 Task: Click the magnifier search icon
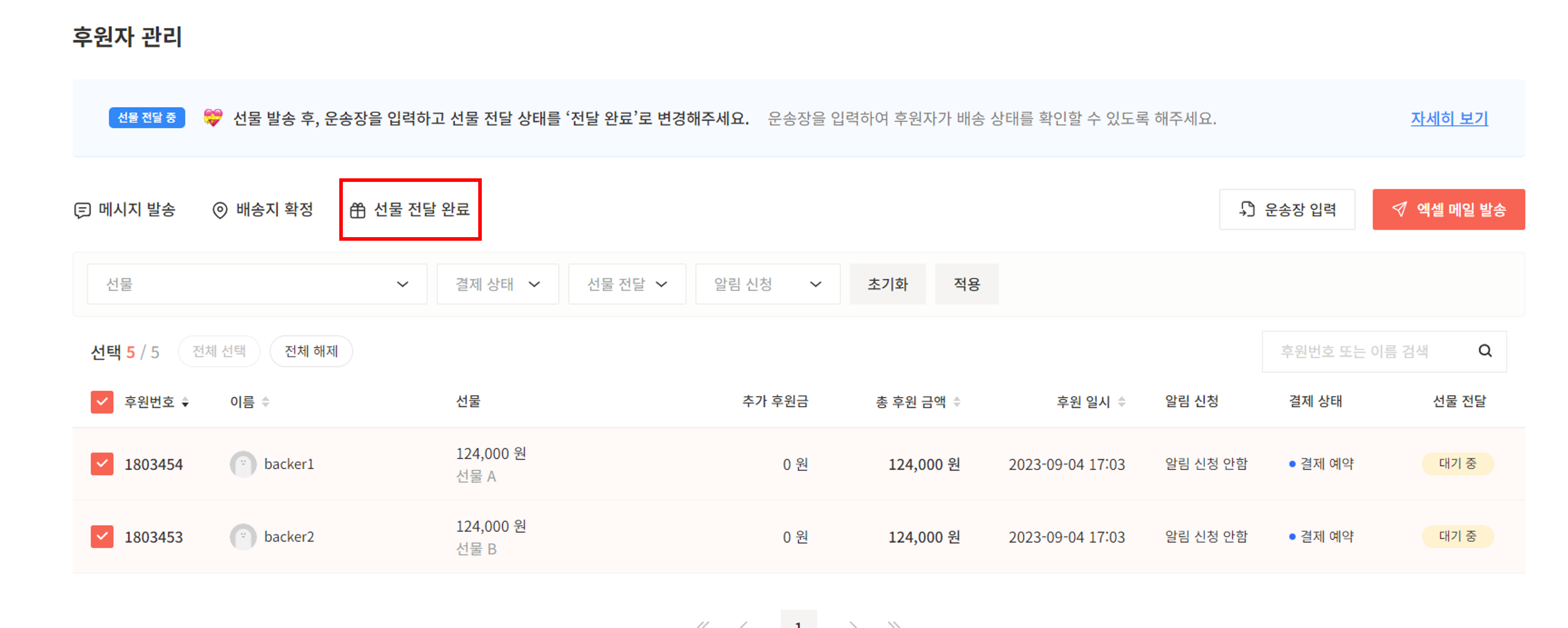(x=1485, y=351)
